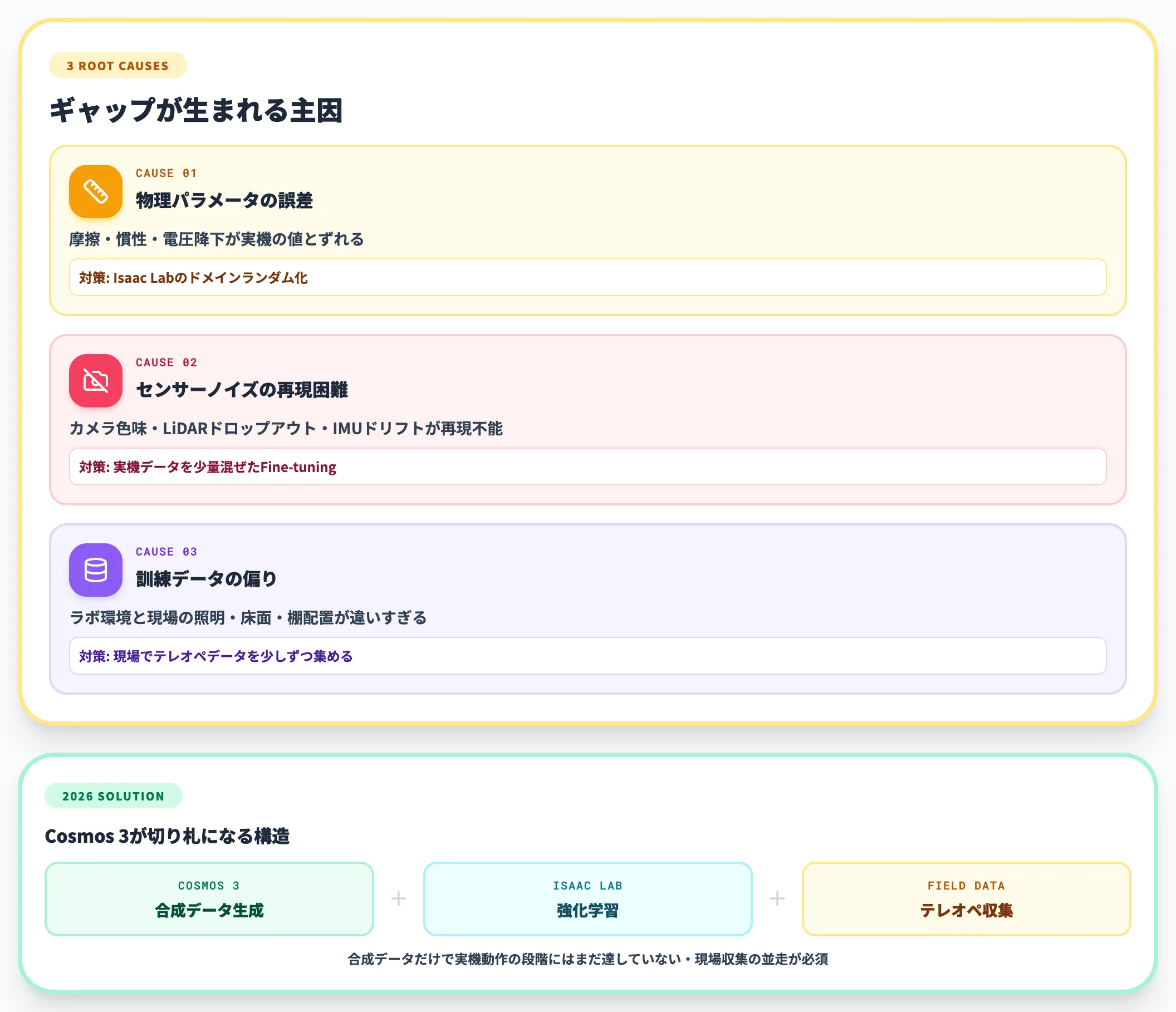Click the '3 ROOT CAUSES' badge

(x=118, y=66)
